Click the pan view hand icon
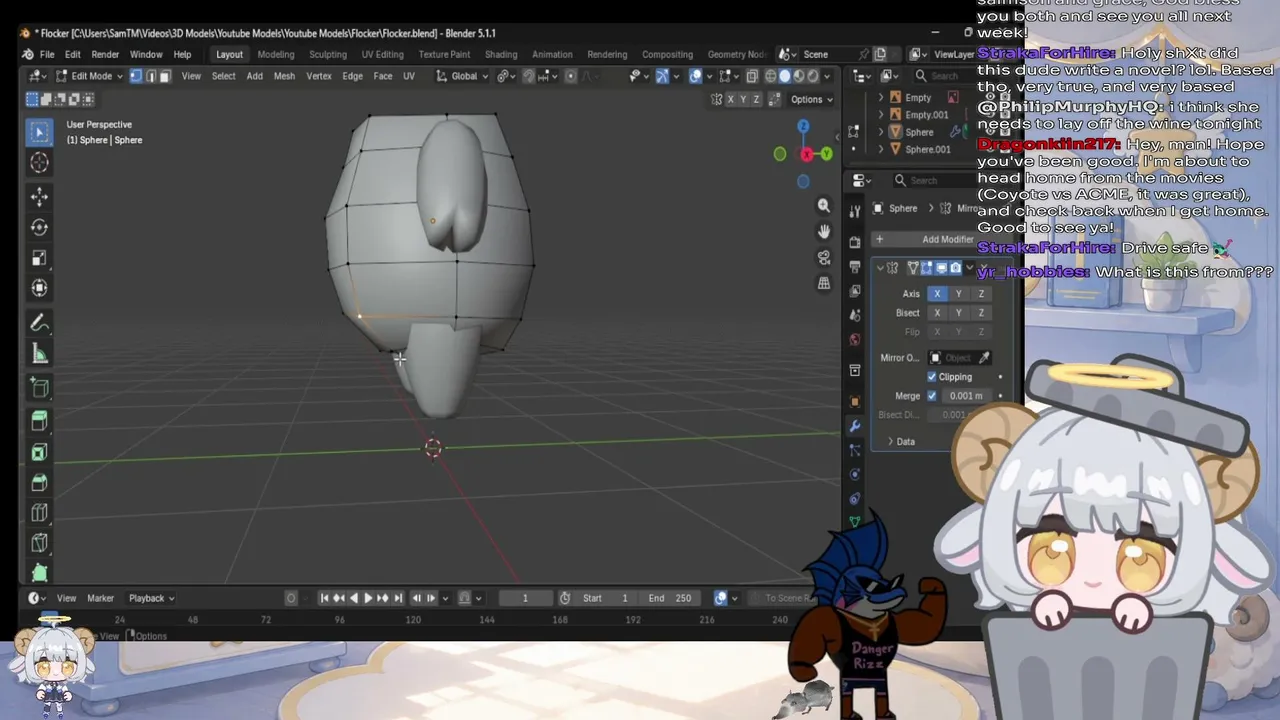 (824, 231)
